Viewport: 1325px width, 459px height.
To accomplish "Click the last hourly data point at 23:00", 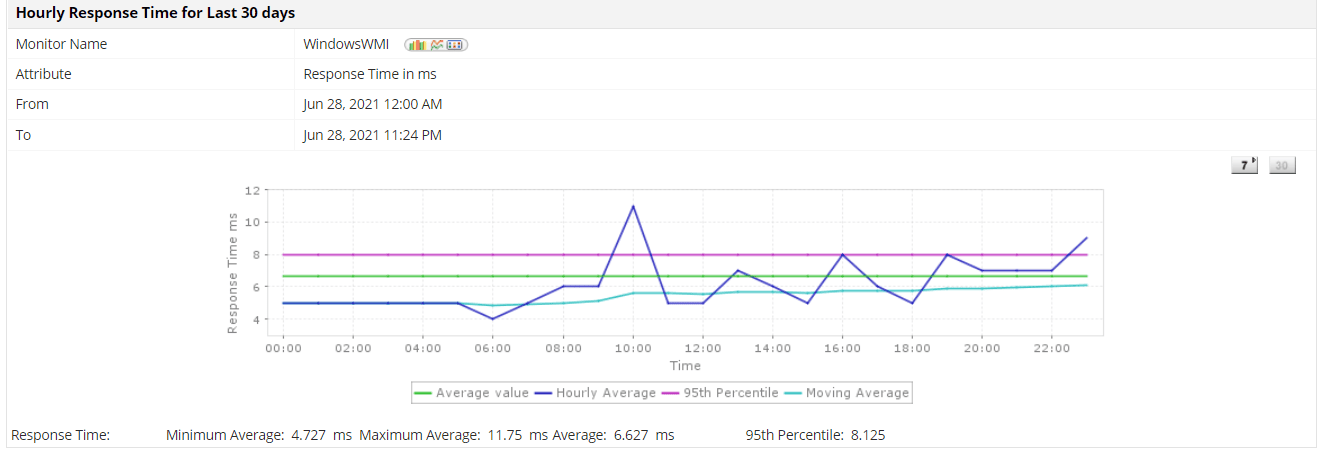I will (x=1086, y=238).
